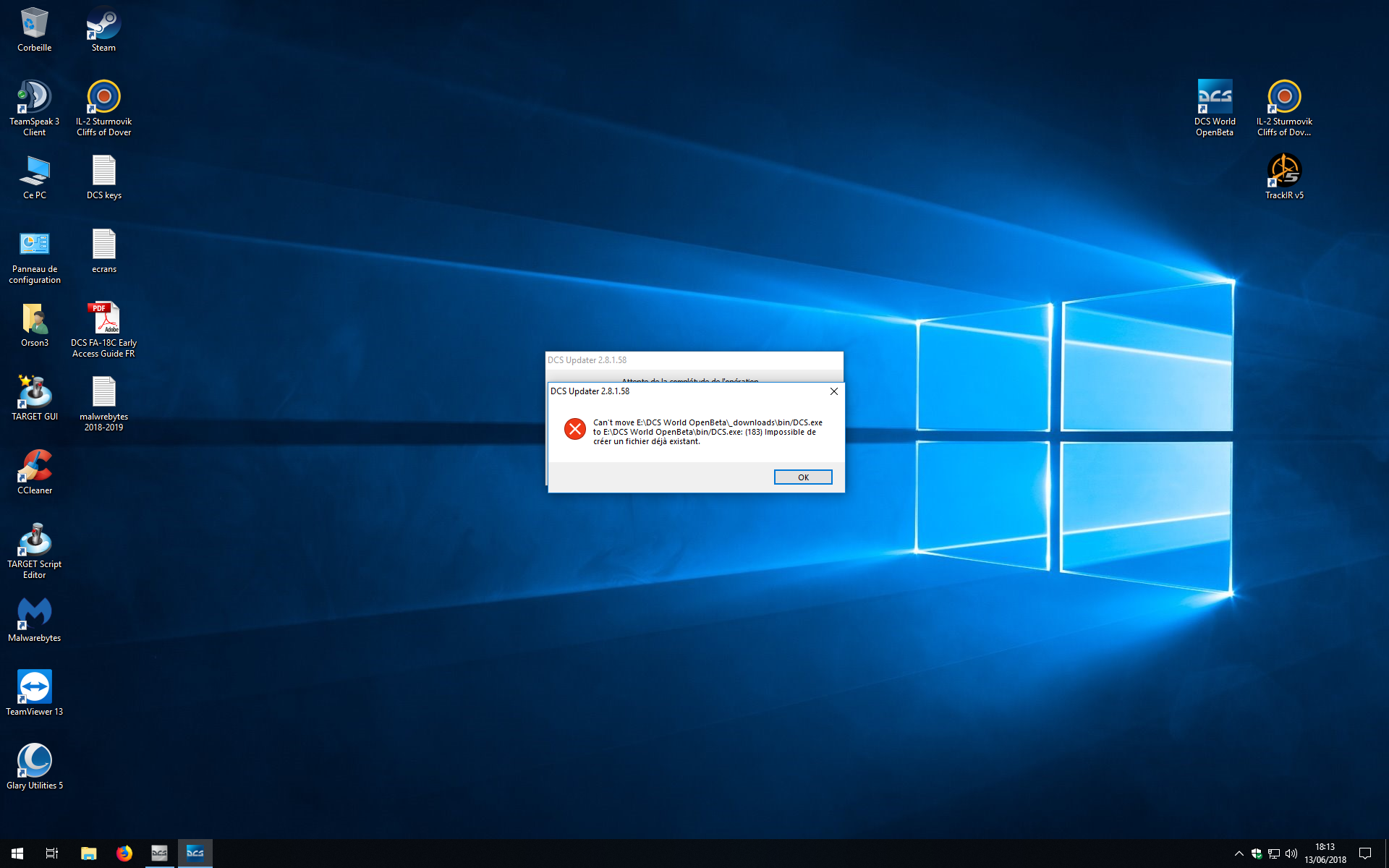Open File Explorer from the taskbar
1389x868 pixels.
click(x=88, y=854)
